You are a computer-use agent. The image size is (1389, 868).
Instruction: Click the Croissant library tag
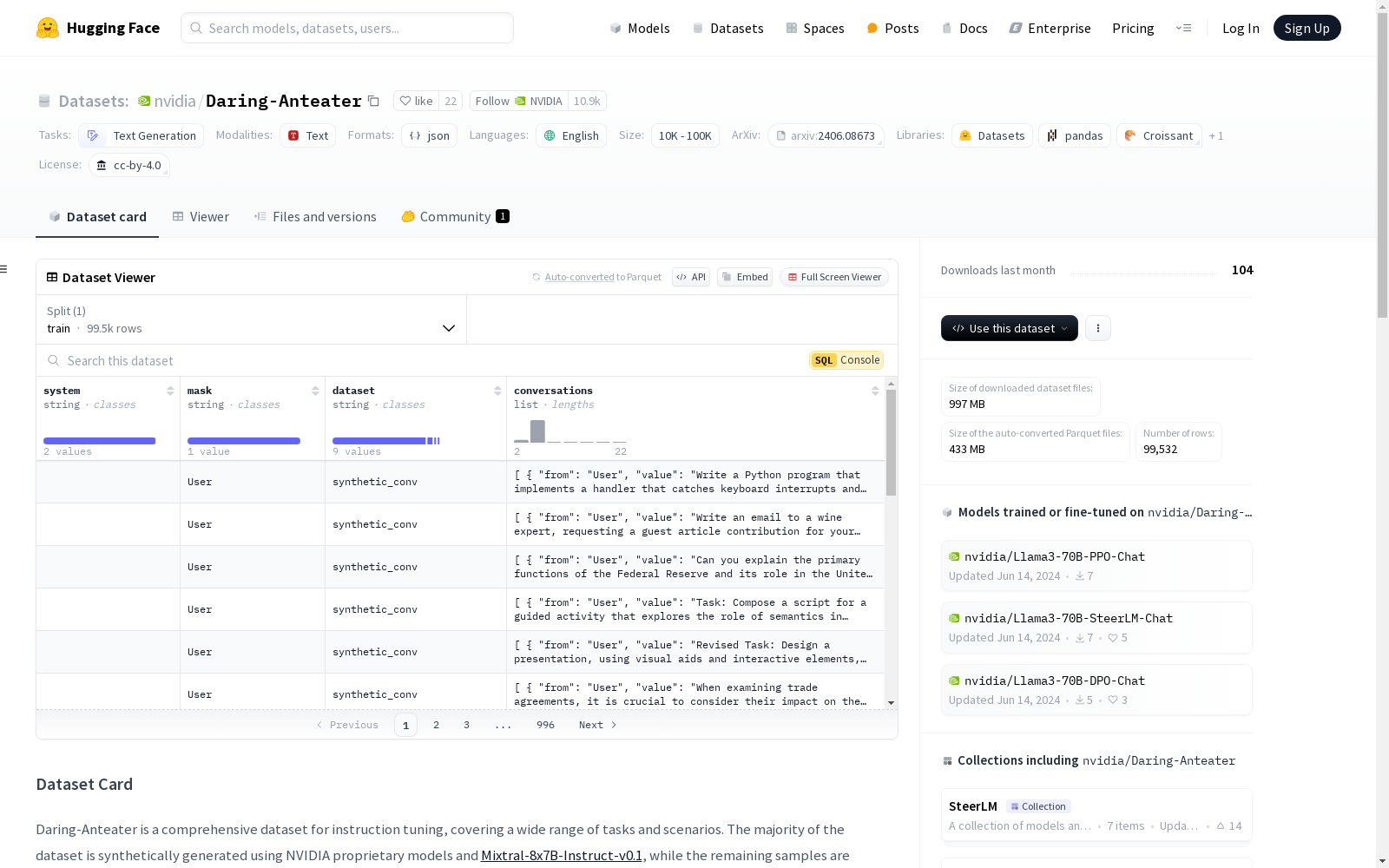click(1159, 135)
